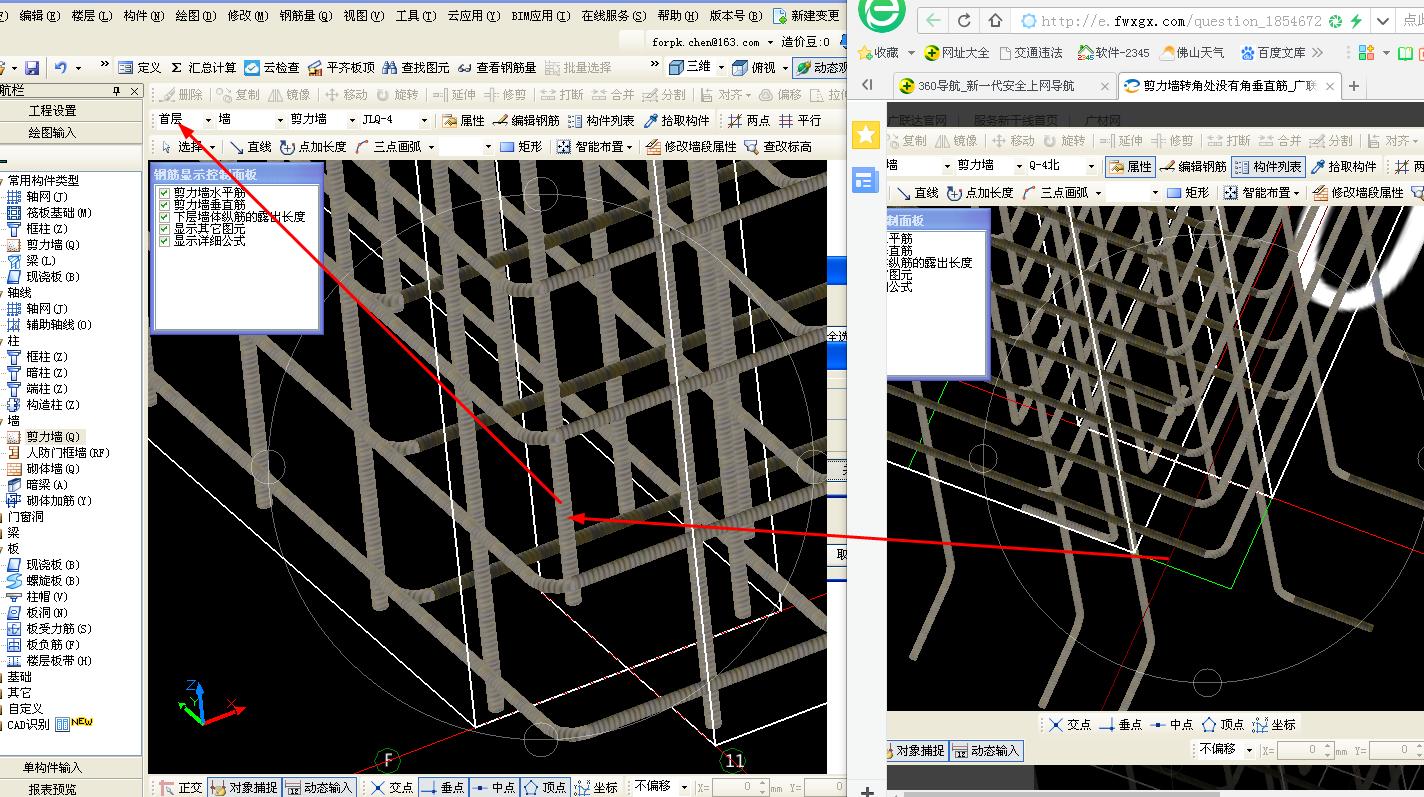Select 人防门框墙(RF) tree item
This screenshot has height=797, width=1424.
pyautogui.click(x=59, y=453)
